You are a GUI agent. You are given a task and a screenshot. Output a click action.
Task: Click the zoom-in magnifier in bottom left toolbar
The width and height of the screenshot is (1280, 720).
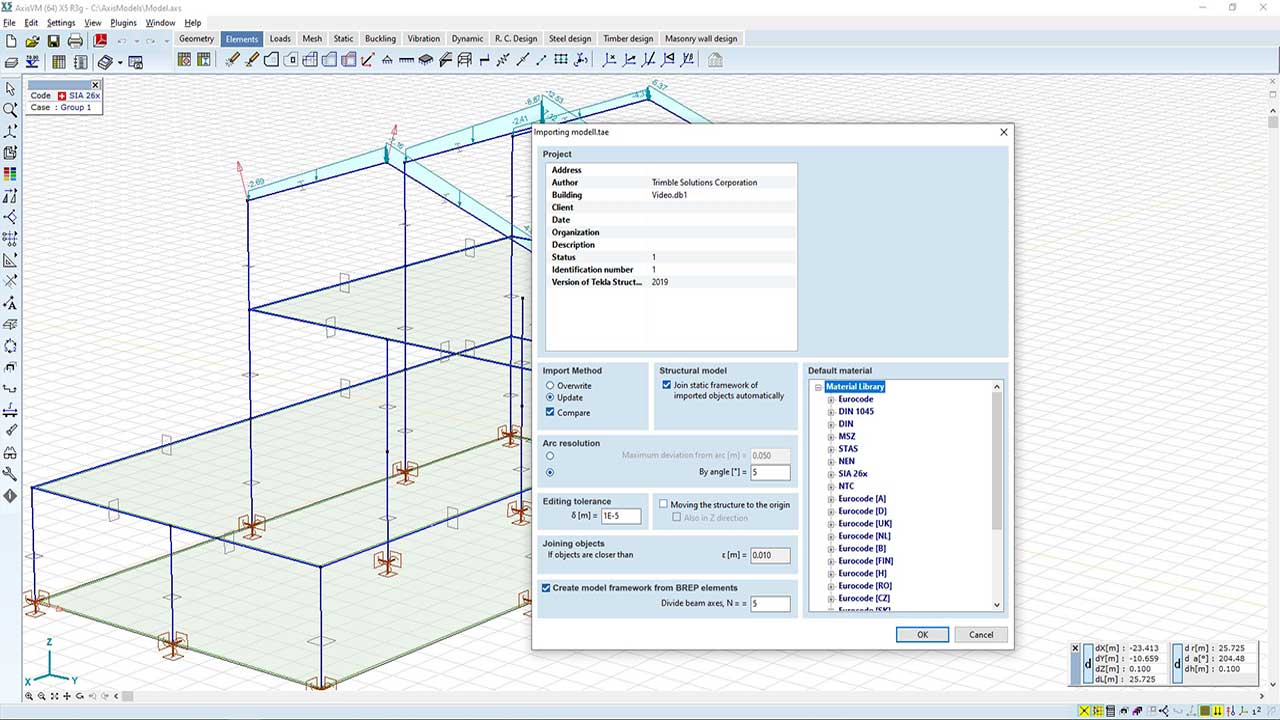coord(29,696)
